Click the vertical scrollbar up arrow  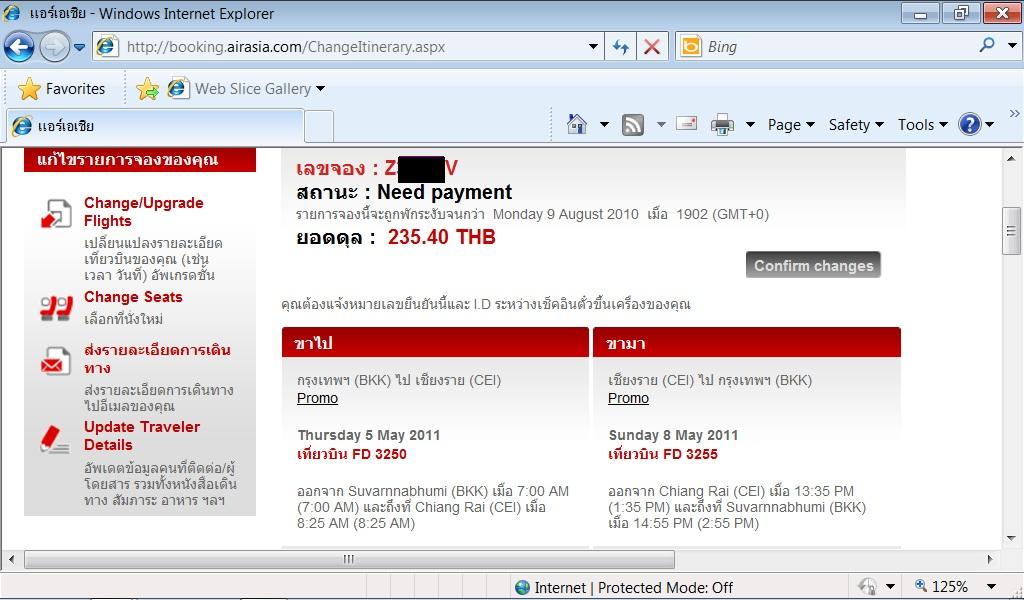coord(1011,159)
